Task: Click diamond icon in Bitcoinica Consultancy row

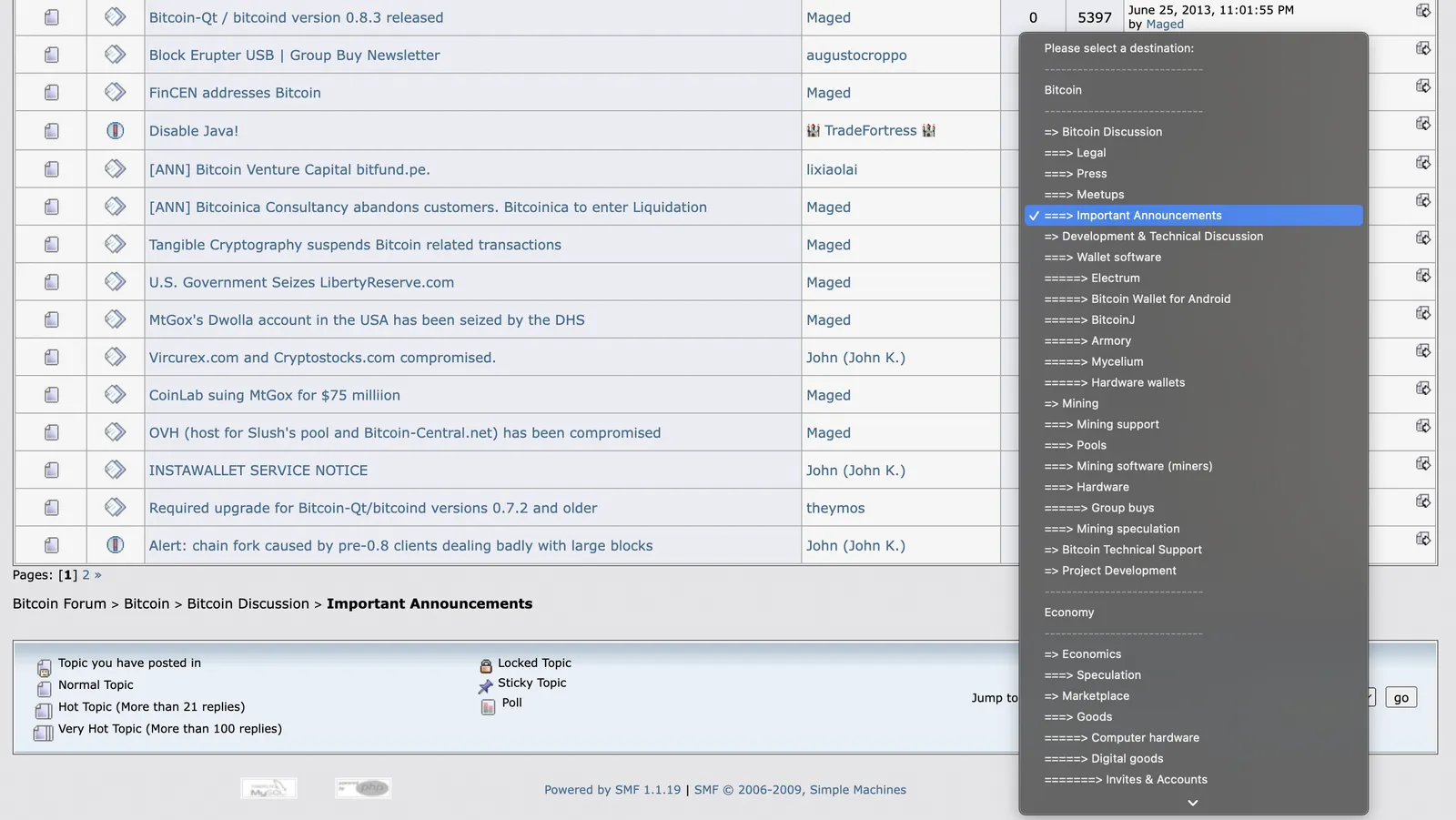Action: tap(115, 206)
